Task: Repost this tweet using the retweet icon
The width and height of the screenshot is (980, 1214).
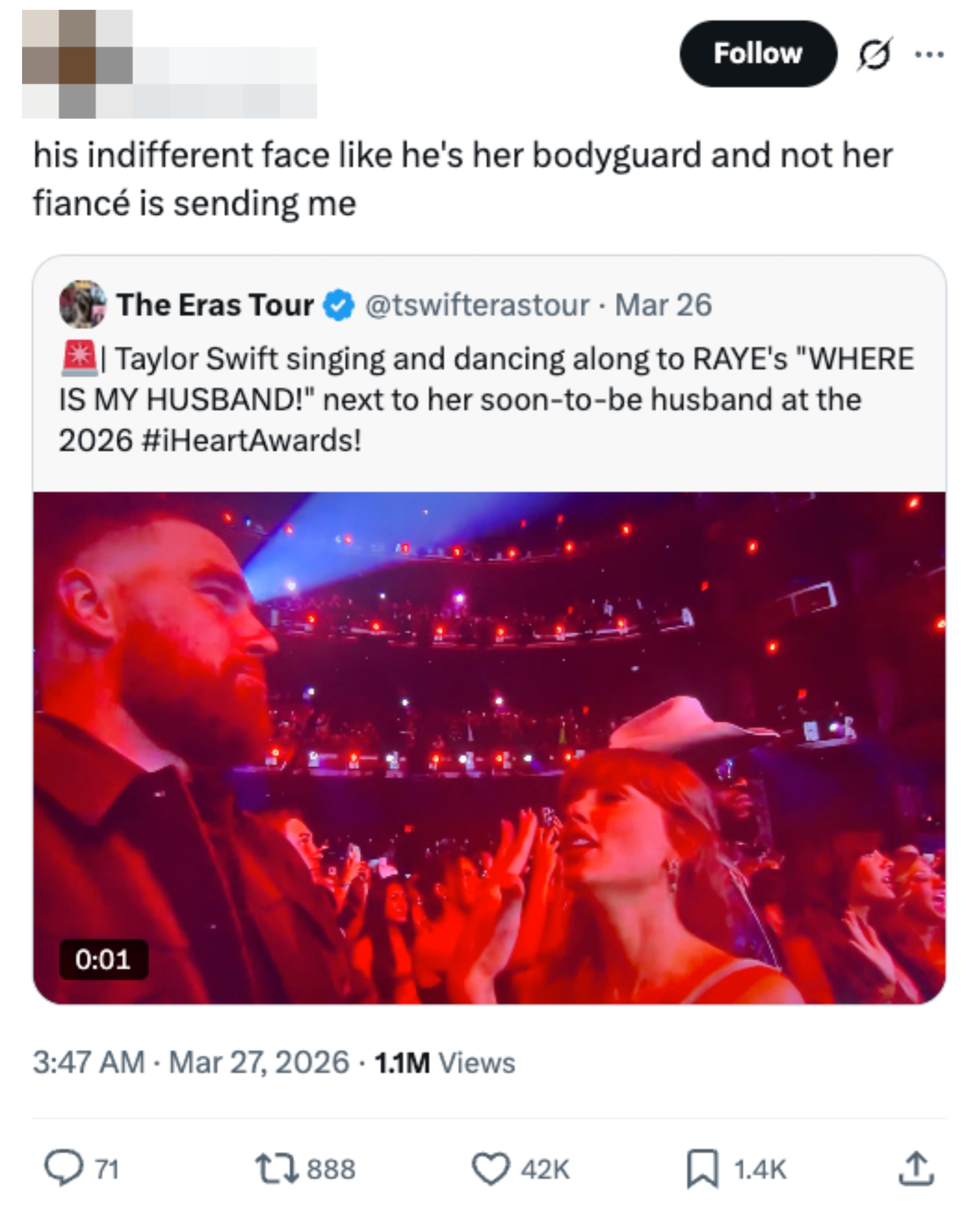Action: tap(276, 1168)
